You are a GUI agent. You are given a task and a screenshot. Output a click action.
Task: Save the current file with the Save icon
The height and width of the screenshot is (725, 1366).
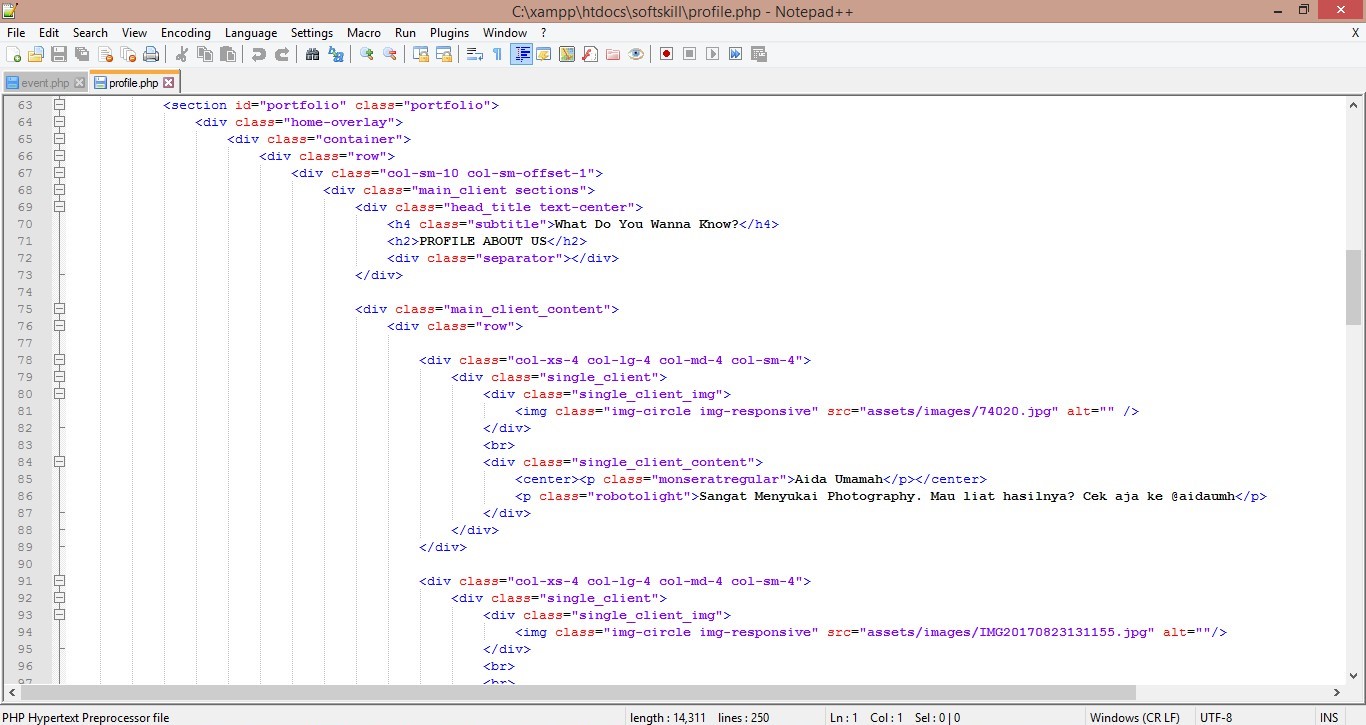[x=59, y=54]
